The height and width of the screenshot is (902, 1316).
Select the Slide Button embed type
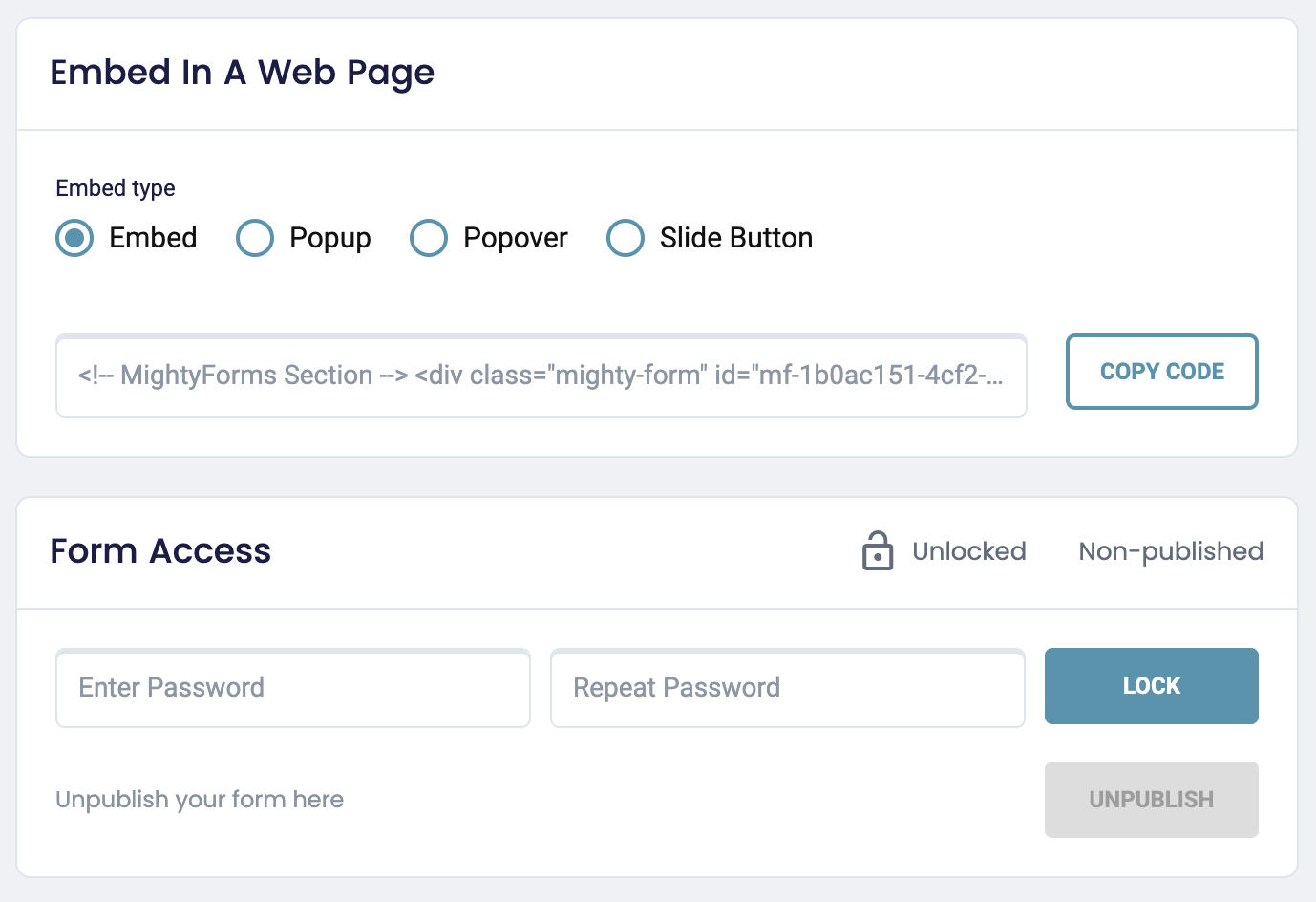point(626,238)
